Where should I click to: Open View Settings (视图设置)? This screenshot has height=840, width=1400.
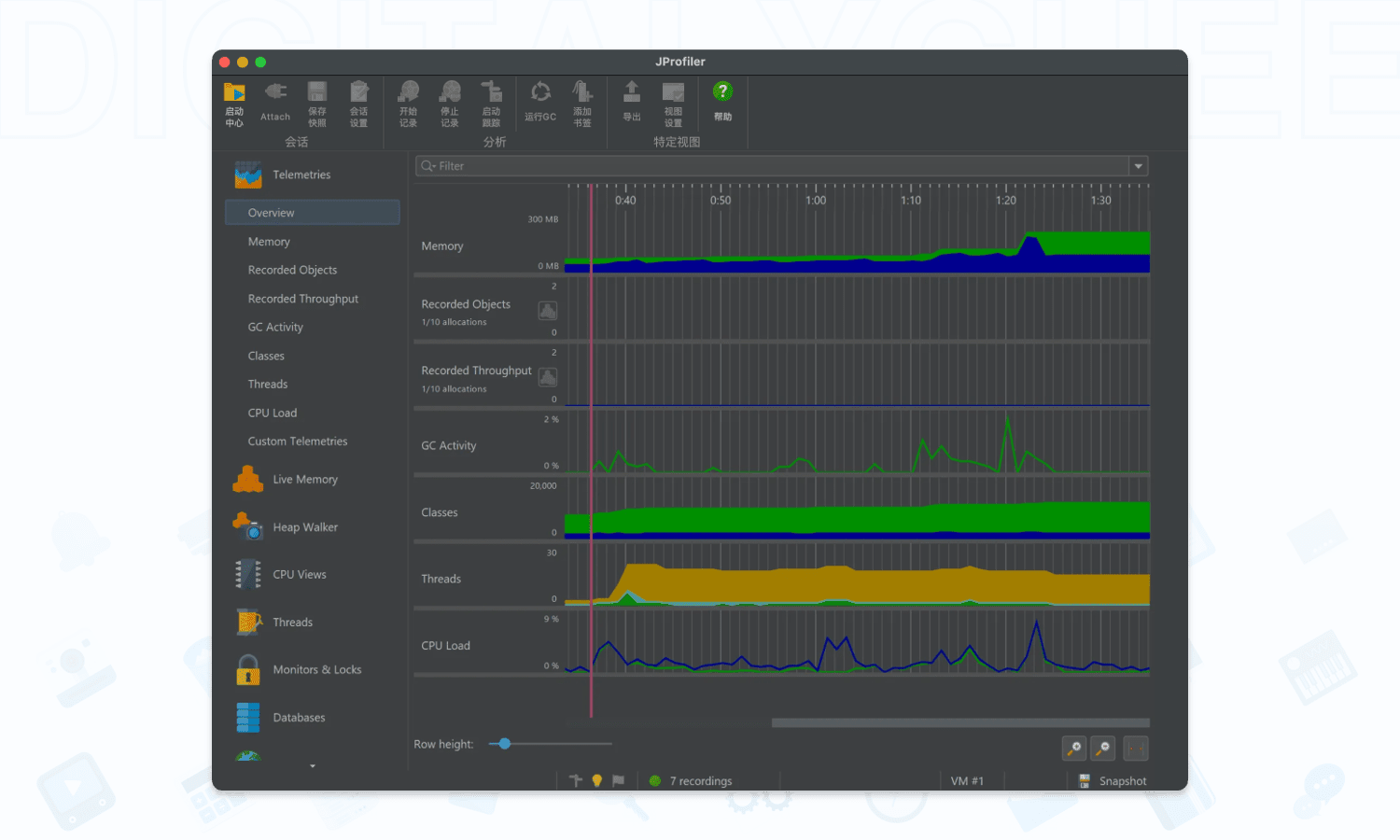click(673, 104)
